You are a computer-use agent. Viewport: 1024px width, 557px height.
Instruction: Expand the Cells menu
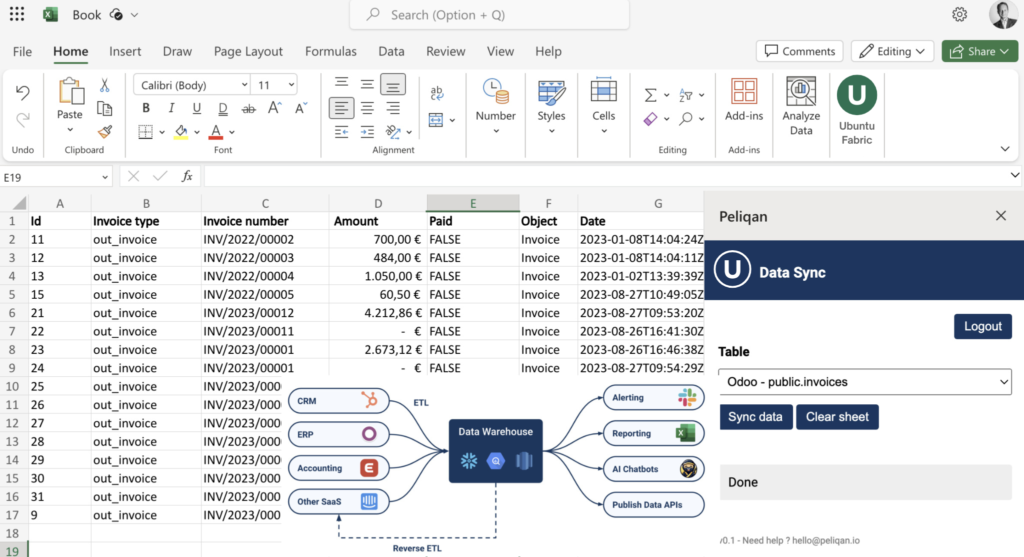(603, 131)
